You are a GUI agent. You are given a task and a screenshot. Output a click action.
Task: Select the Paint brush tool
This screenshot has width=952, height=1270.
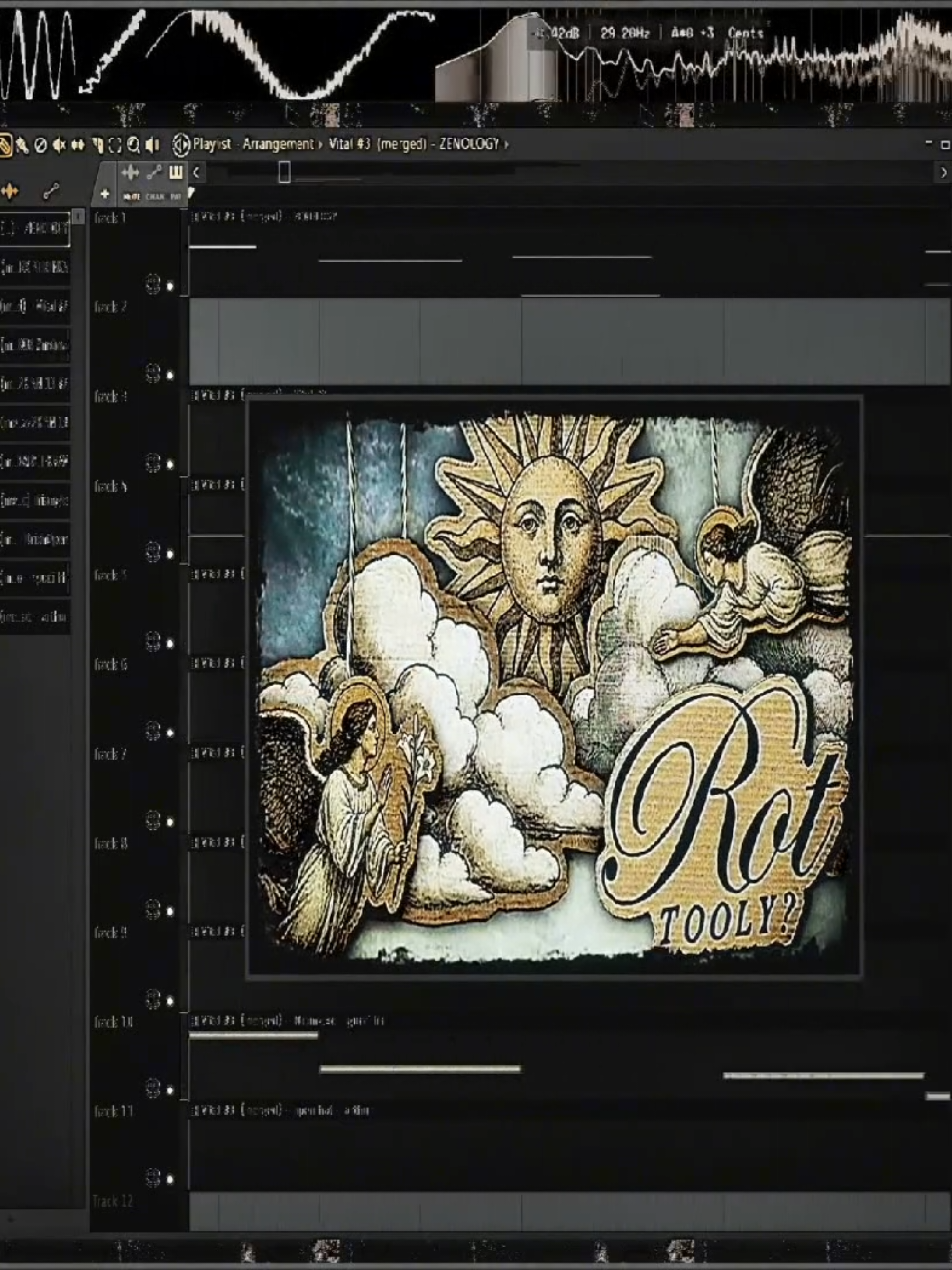tap(21, 145)
